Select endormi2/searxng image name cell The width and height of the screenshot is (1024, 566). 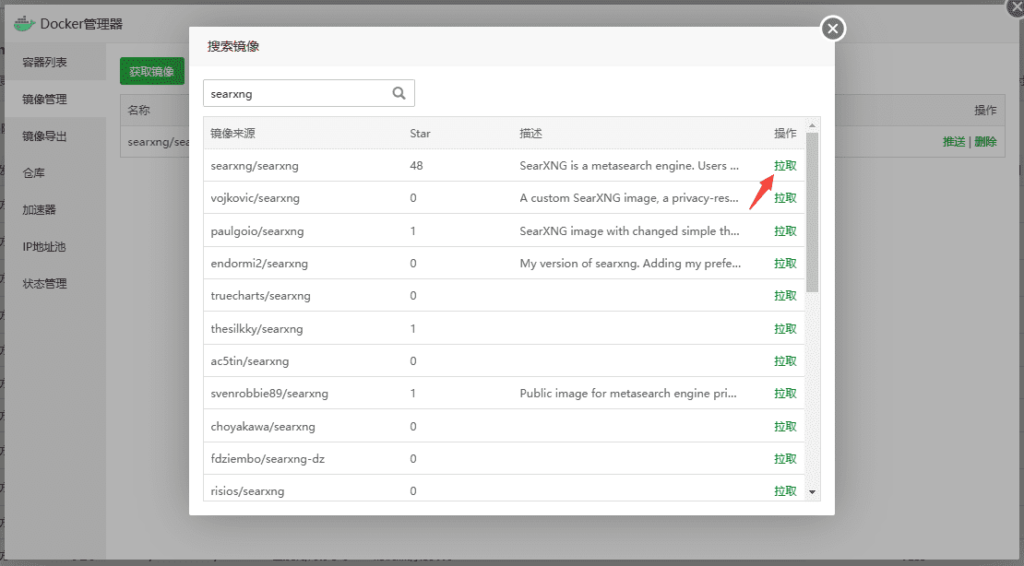tap(259, 264)
